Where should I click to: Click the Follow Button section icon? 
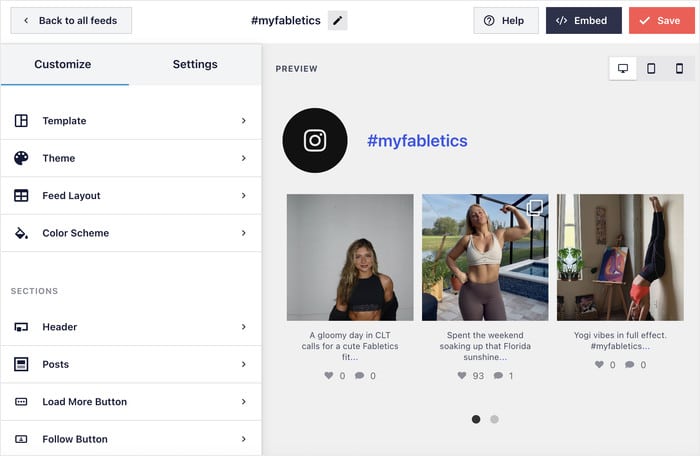click(21, 439)
